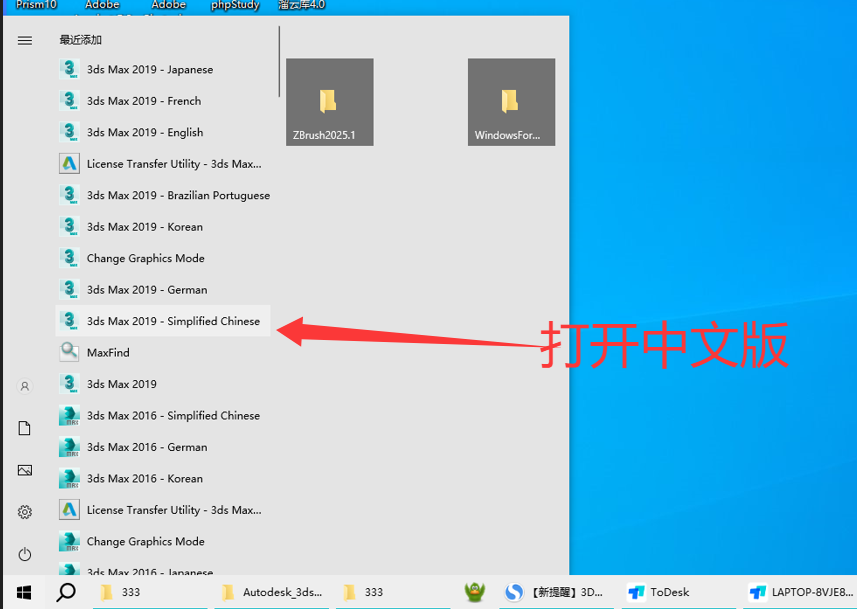Open the ZBrush2025.1 folder tile
The width and height of the screenshot is (857, 609).
329,102
